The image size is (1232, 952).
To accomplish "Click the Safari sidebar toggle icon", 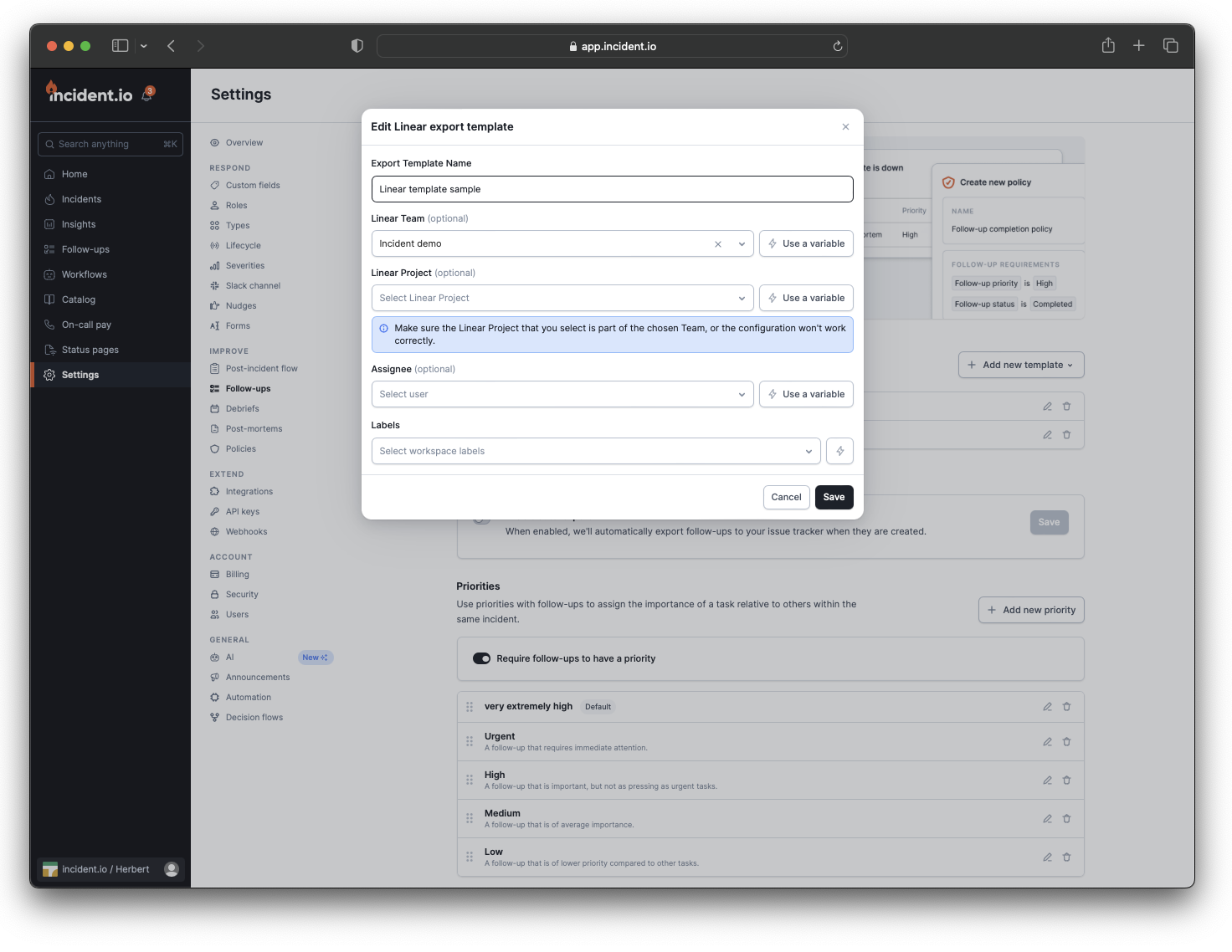I will [120, 46].
